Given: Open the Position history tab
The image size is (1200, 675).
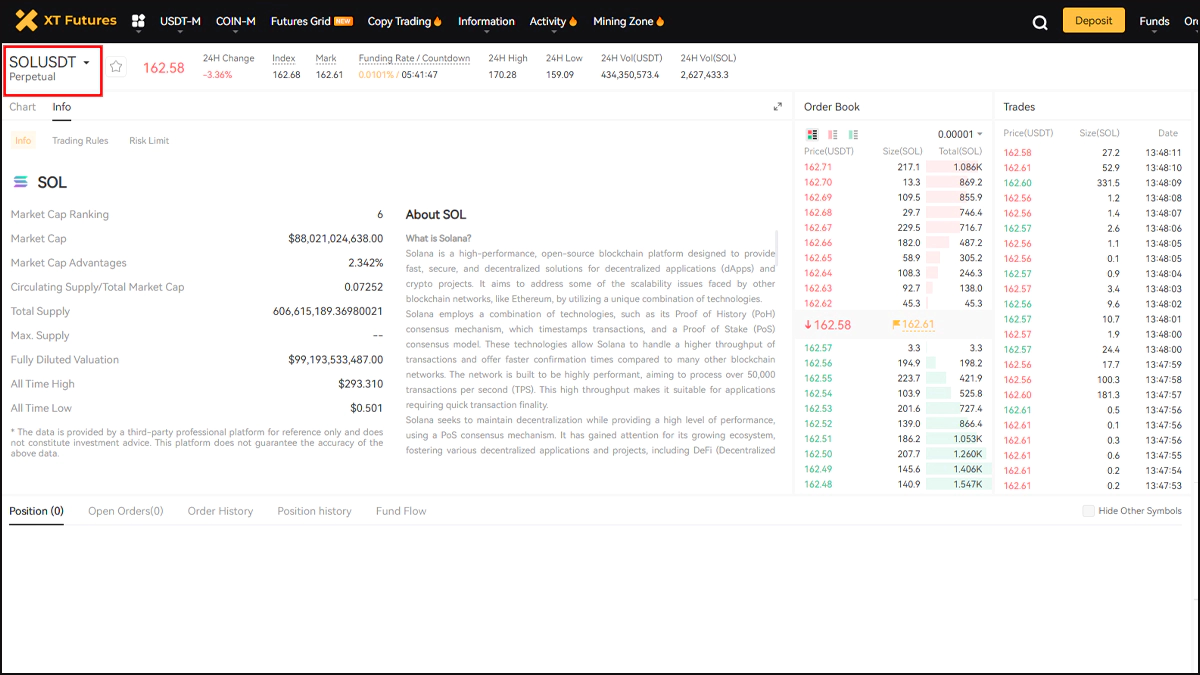Looking at the screenshot, I should pos(314,511).
